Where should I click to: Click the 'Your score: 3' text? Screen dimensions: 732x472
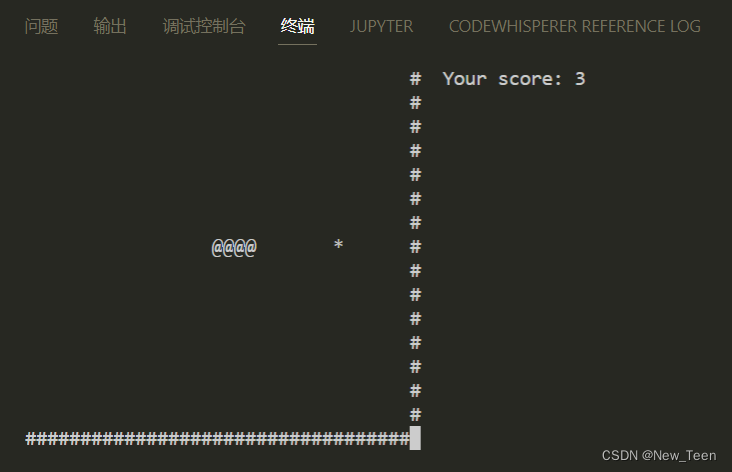(x=514, y=79)
